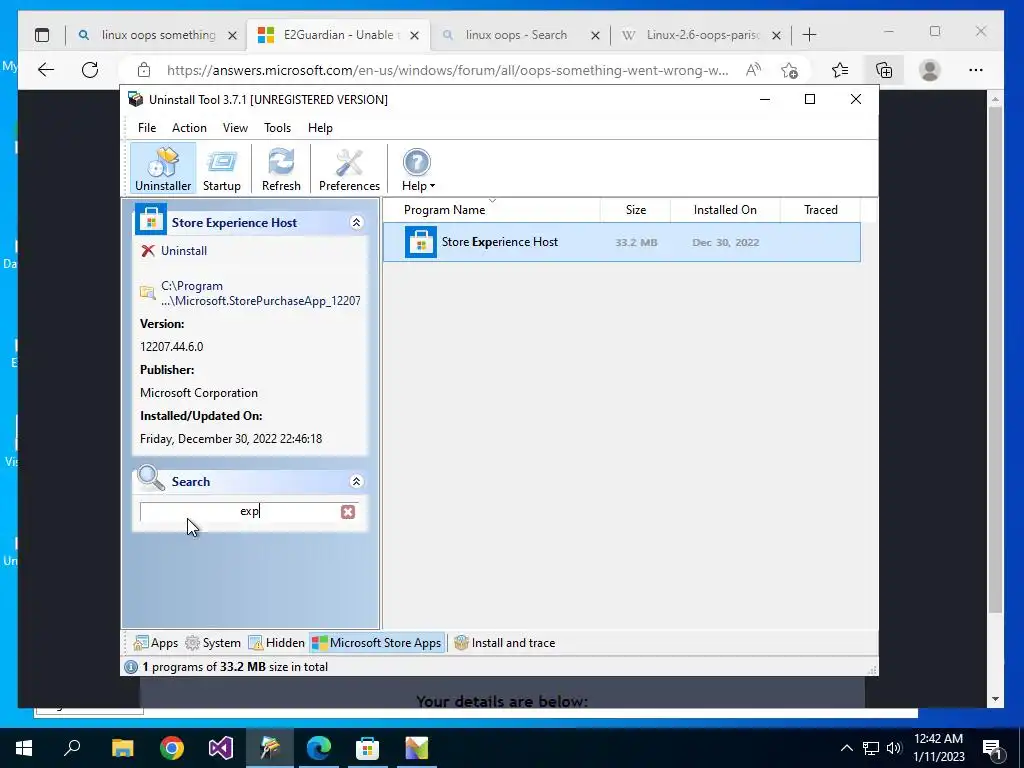1024x768 pixels.
Task: Show hidden system tray icons
Action: tap(846, 748)
